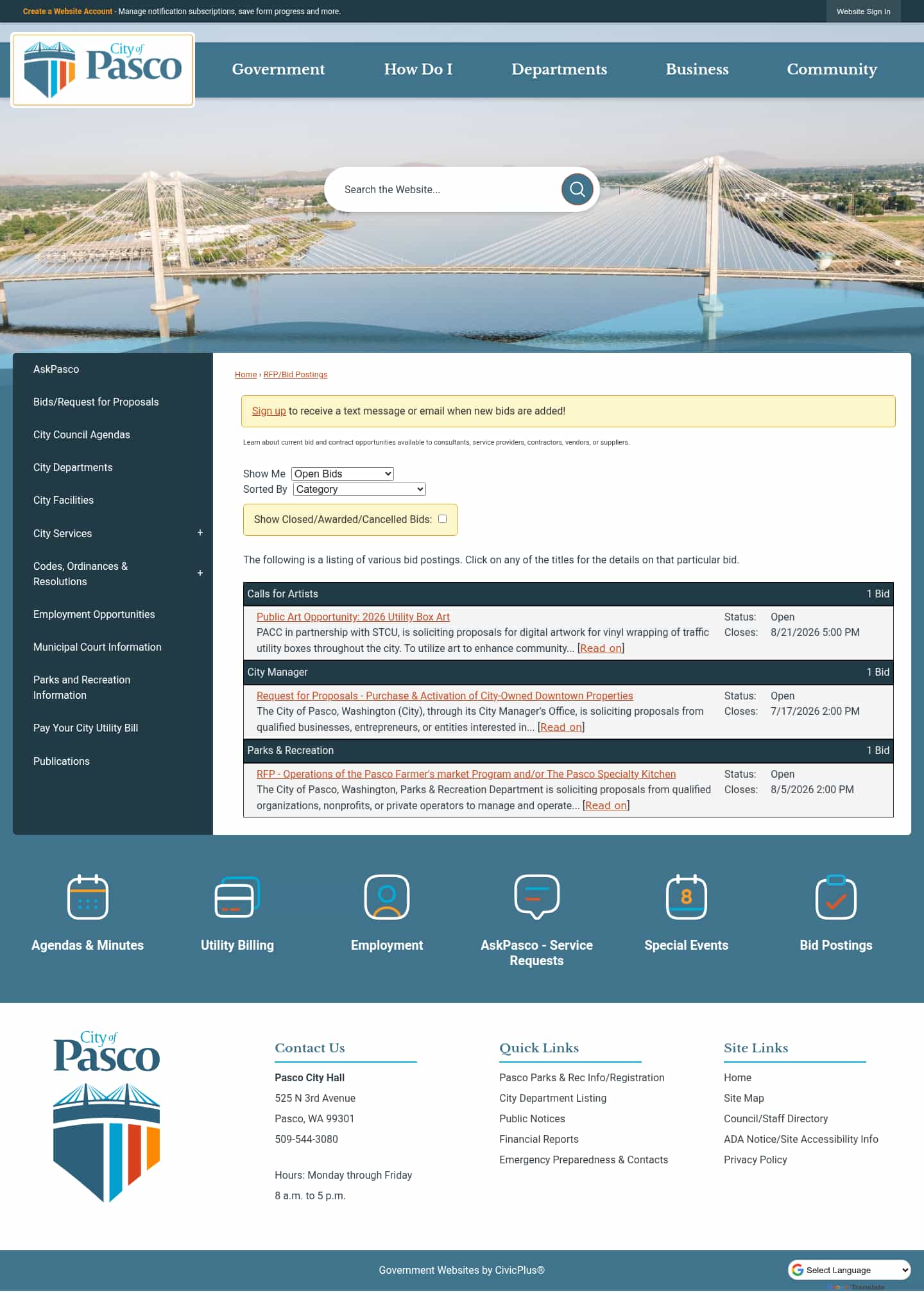Select Pay Your City Utility Bill
This screenshot has height=1293, width=924.
click(86, 728)
